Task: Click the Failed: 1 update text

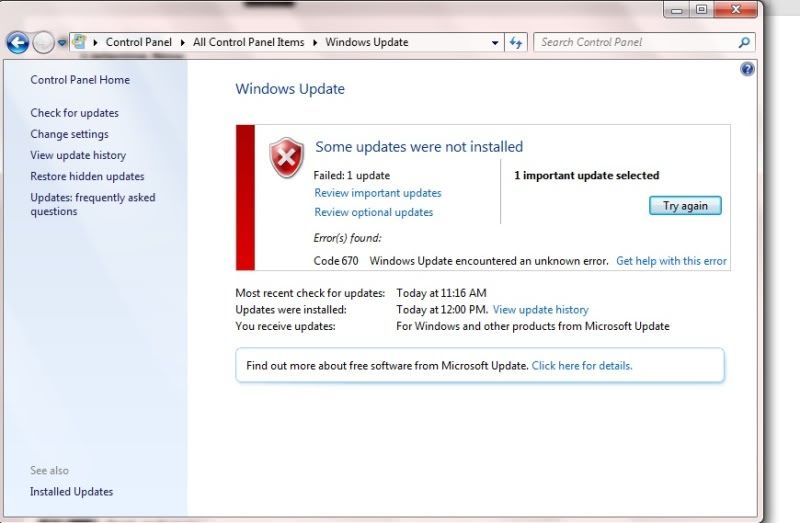Action: [x=352, y=176]
